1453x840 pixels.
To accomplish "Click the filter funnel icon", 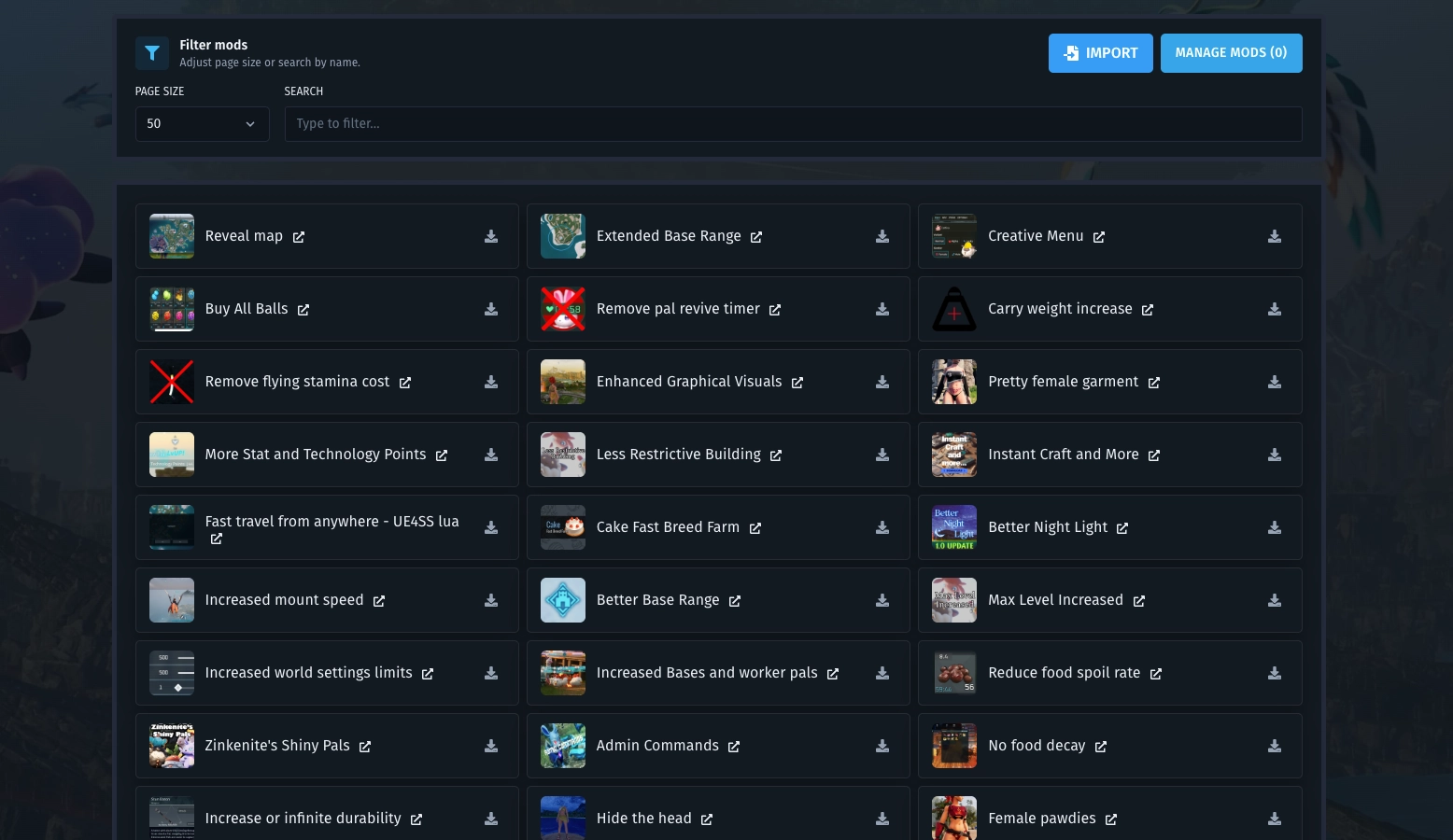I will pyautogui.click(x=152, y=53).
